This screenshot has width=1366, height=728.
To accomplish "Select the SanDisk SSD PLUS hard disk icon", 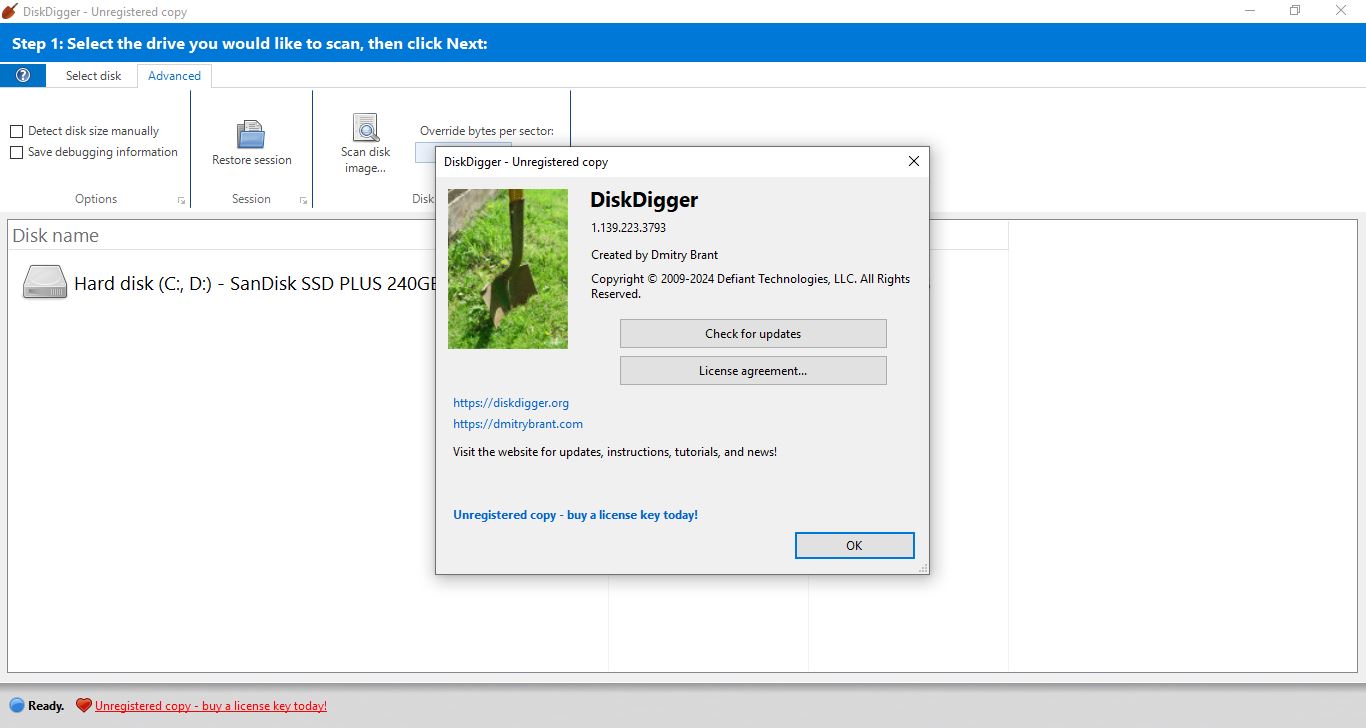I will (45, 283).
